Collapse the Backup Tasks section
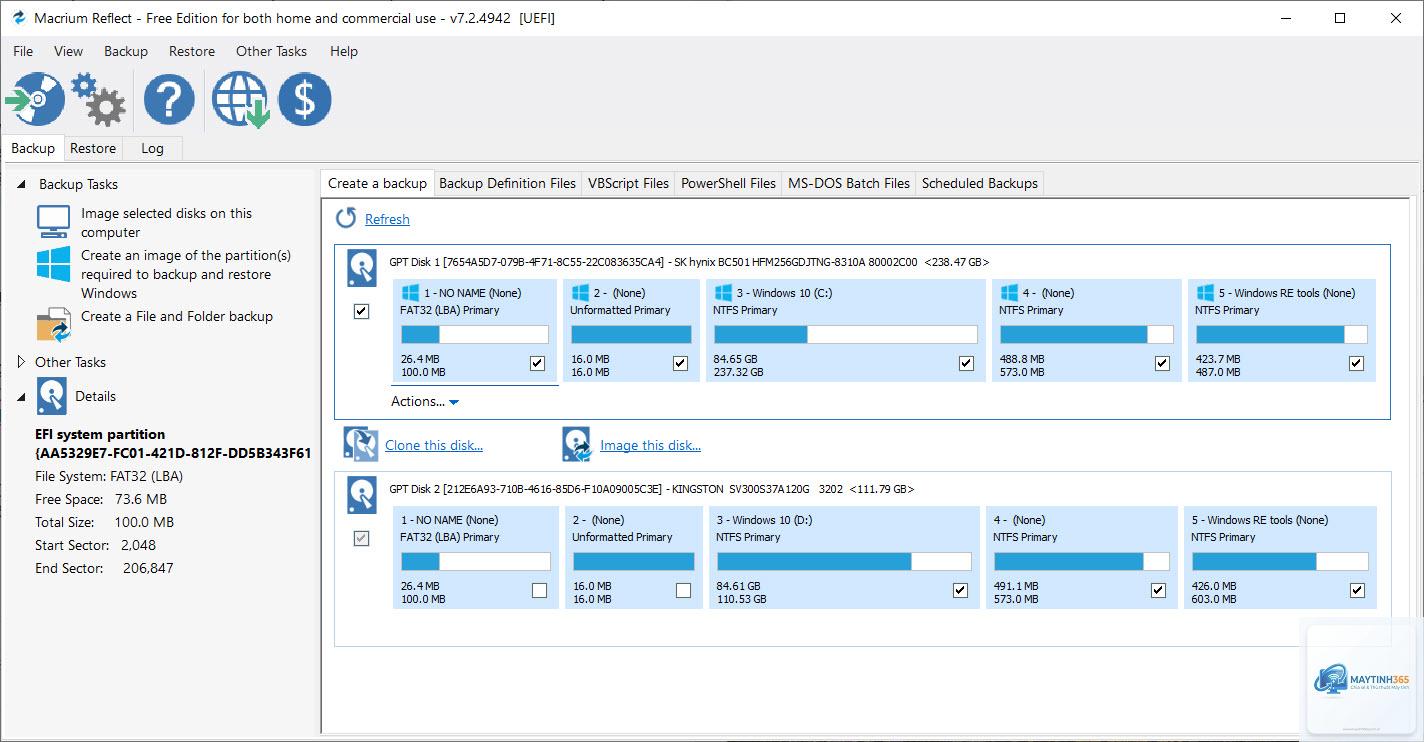Viewport: 1424px width, 742px height. coord(22,184)
